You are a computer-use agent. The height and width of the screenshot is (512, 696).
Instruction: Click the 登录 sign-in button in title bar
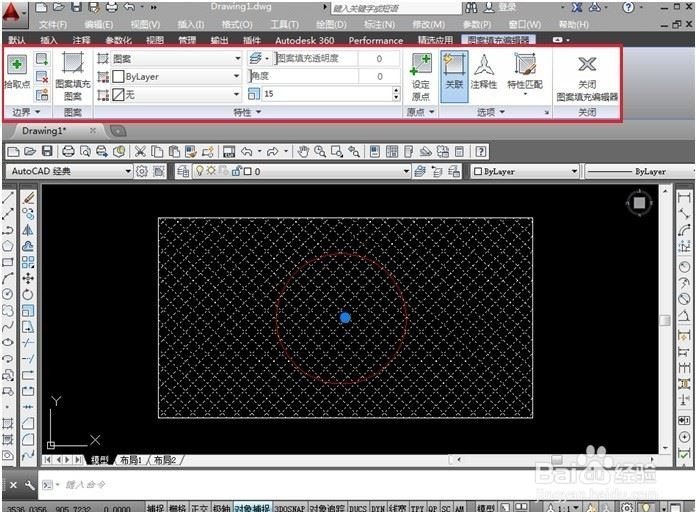point(502,7)
